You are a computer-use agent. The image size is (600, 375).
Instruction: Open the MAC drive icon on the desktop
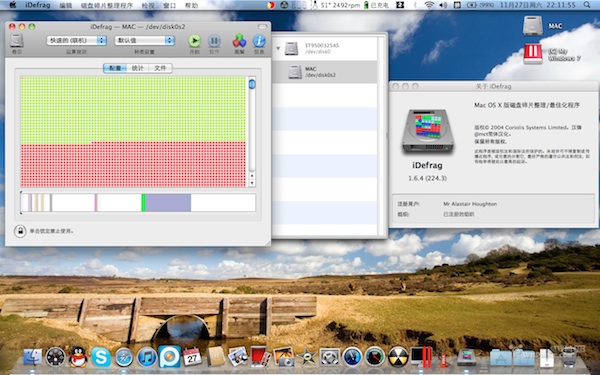533,26
